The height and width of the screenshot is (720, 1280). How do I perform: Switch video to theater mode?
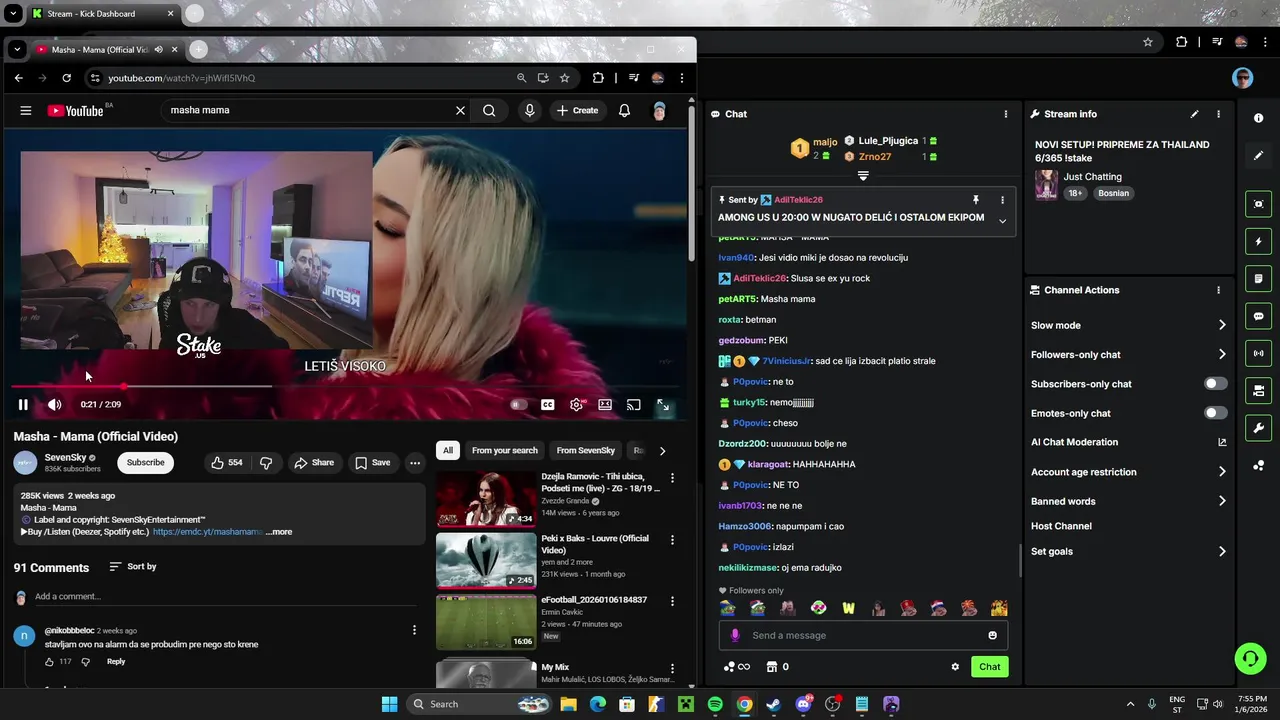pyautogui.click(x=605, y=405)
